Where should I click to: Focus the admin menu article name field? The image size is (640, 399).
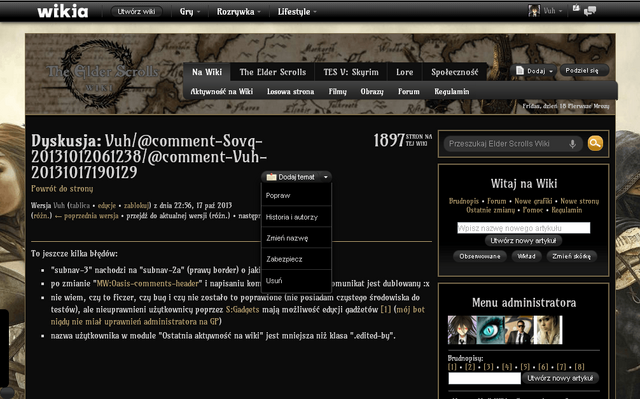484,378
